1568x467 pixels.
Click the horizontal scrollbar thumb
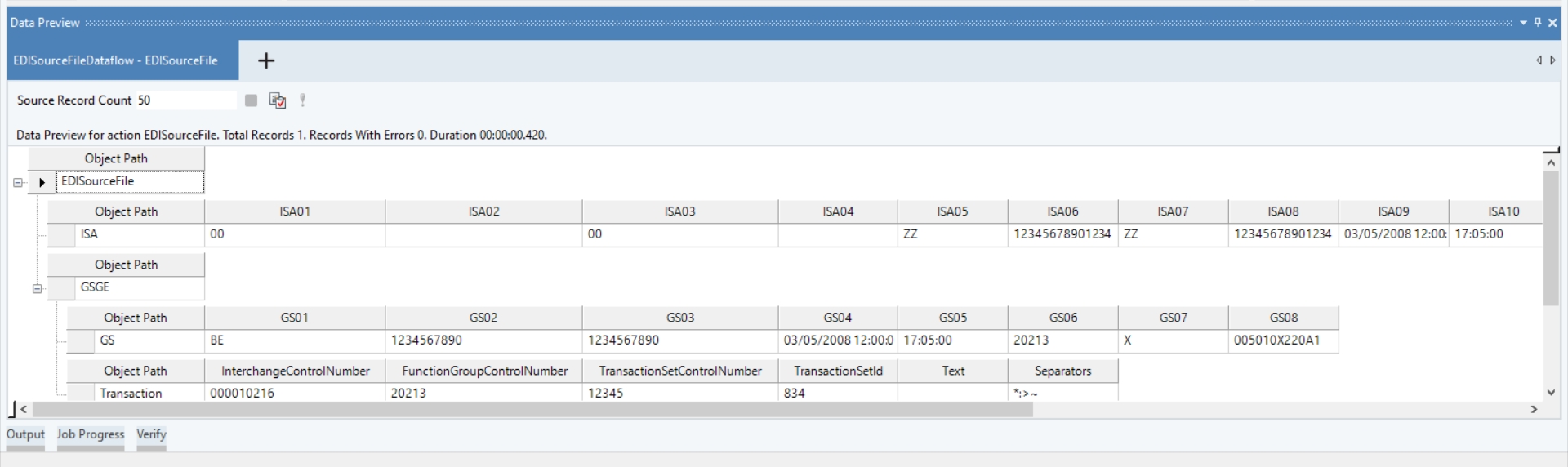[532, 409]
